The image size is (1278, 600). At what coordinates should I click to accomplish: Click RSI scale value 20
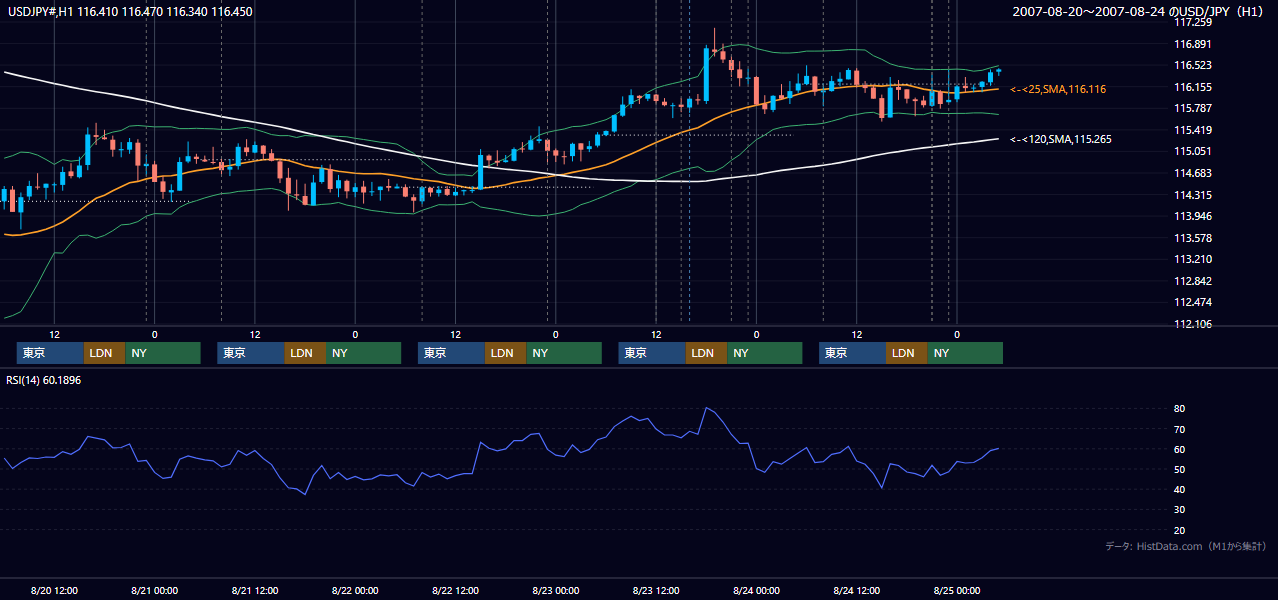(x=1180, y=530)
